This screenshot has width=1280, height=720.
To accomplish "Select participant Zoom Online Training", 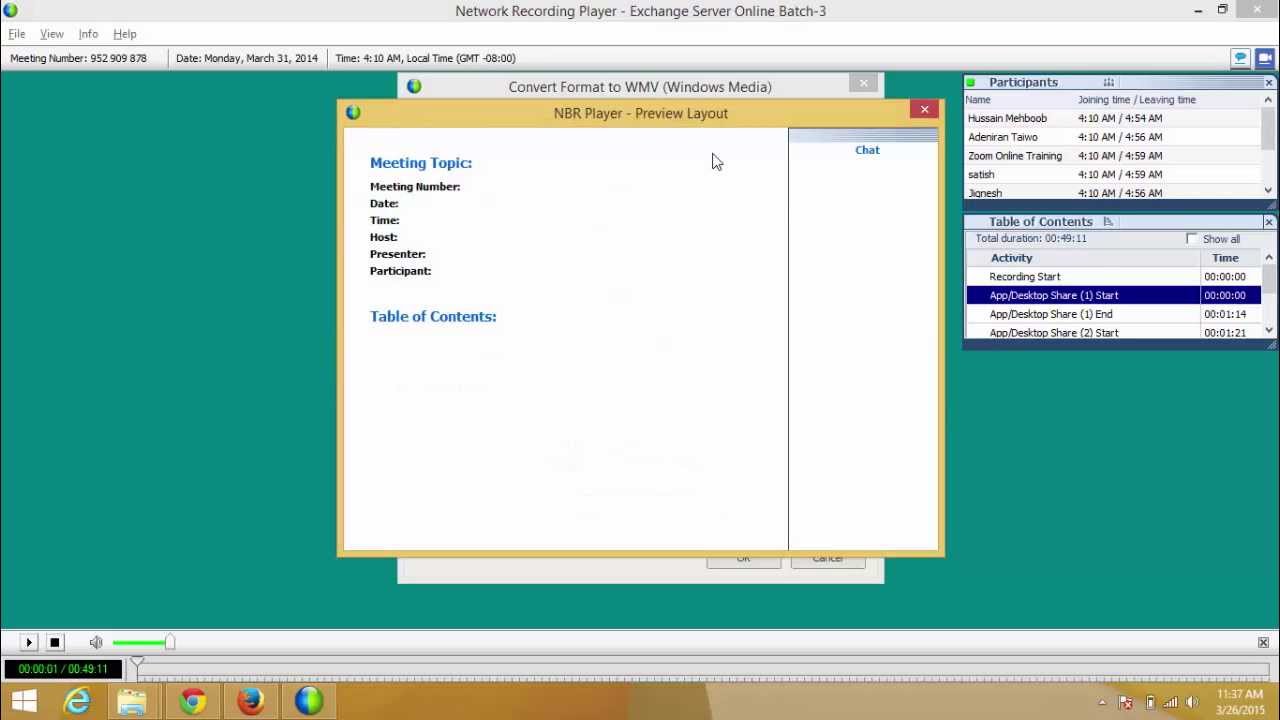I will pyautogui.click(x=1015, y=156).
